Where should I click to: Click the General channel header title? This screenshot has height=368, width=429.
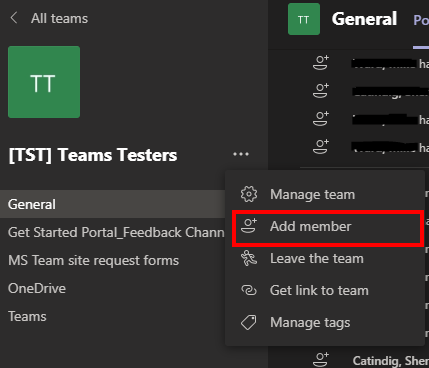(364, 19)
